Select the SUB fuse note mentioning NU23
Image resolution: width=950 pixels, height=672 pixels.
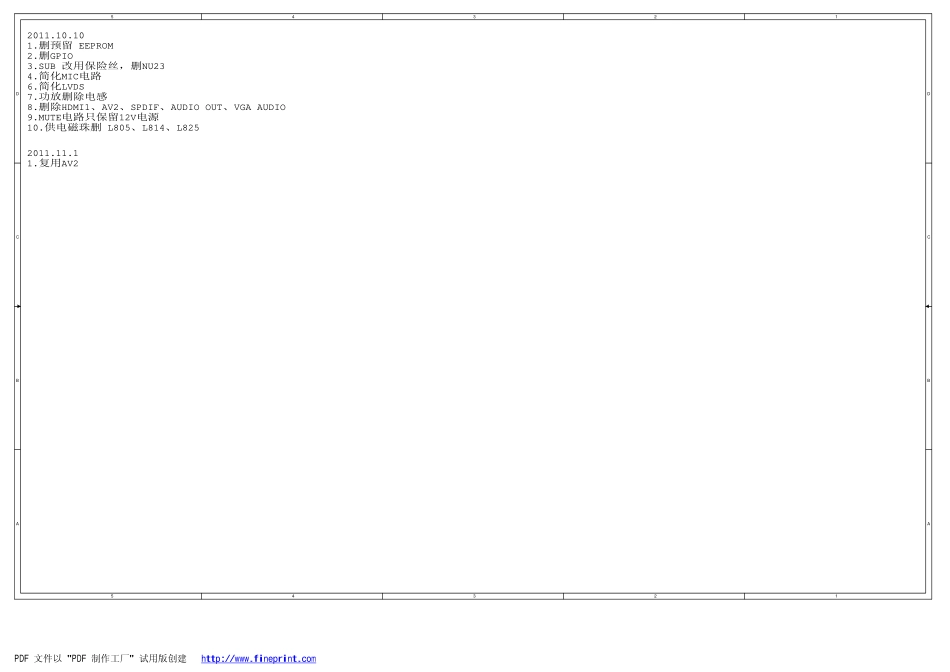[96, 66]
